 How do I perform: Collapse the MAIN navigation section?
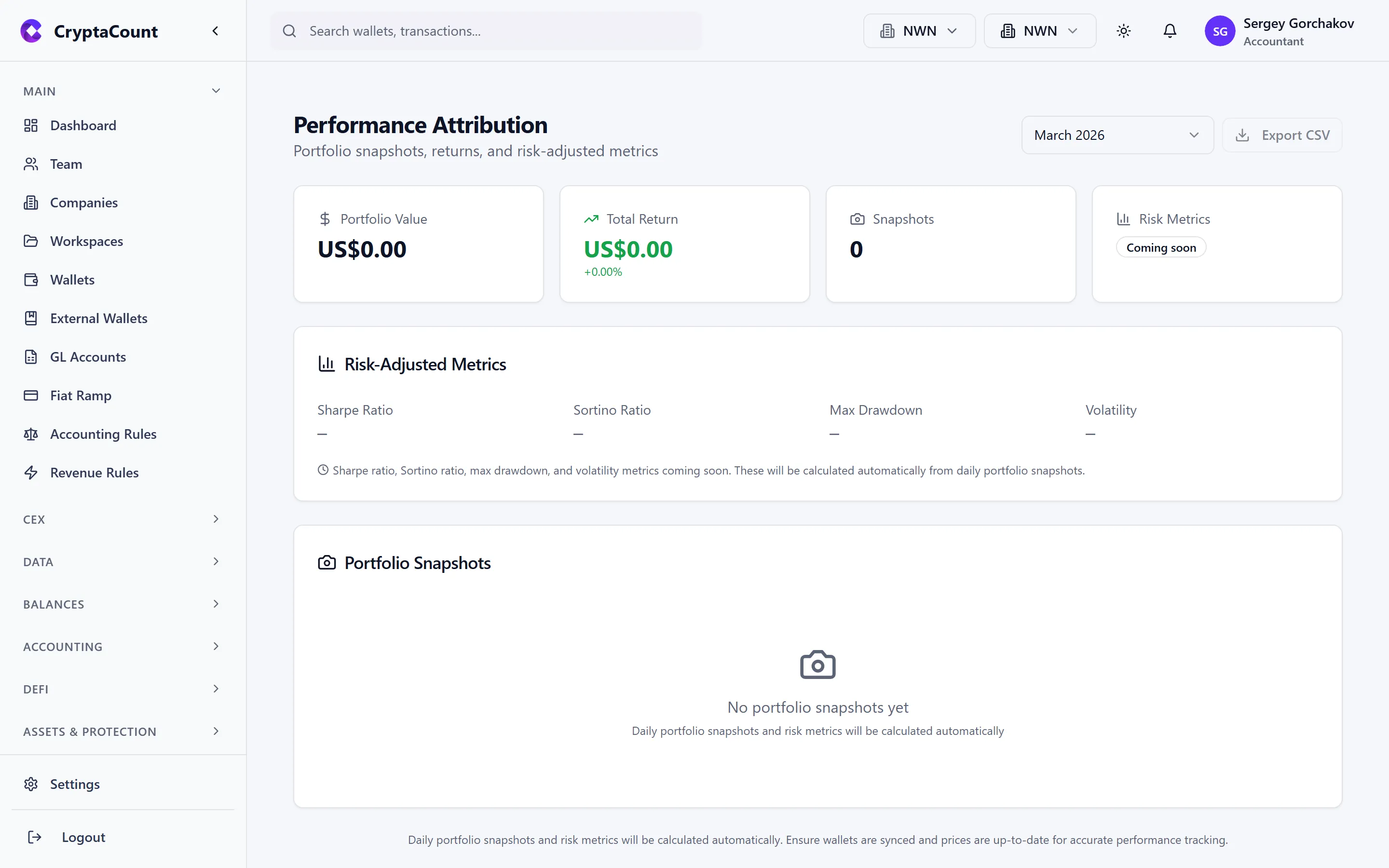(215, 90)
